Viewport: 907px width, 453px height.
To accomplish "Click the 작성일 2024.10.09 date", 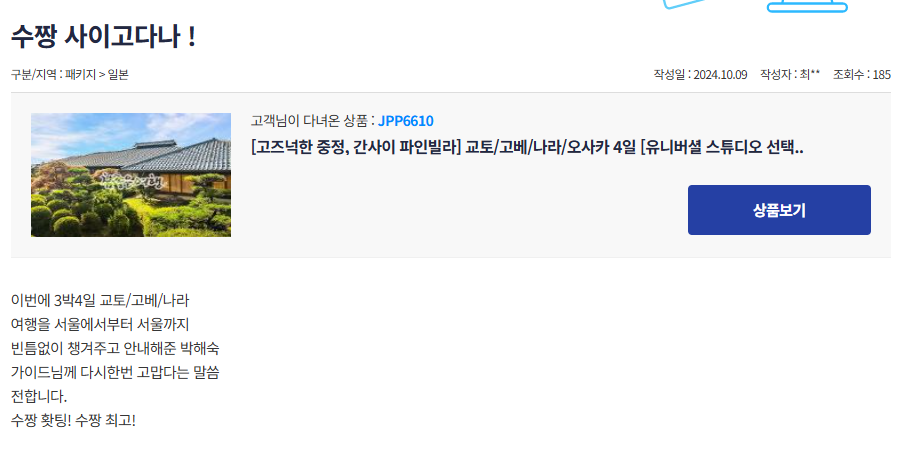I will [x=700, y=75].
